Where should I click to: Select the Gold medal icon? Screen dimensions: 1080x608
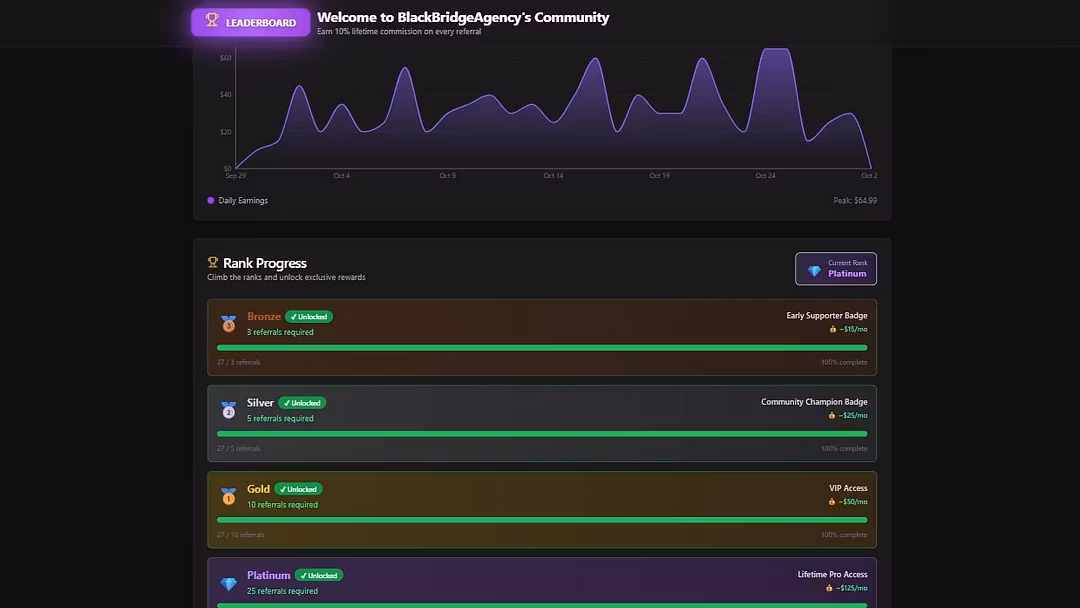coord(229,496)
